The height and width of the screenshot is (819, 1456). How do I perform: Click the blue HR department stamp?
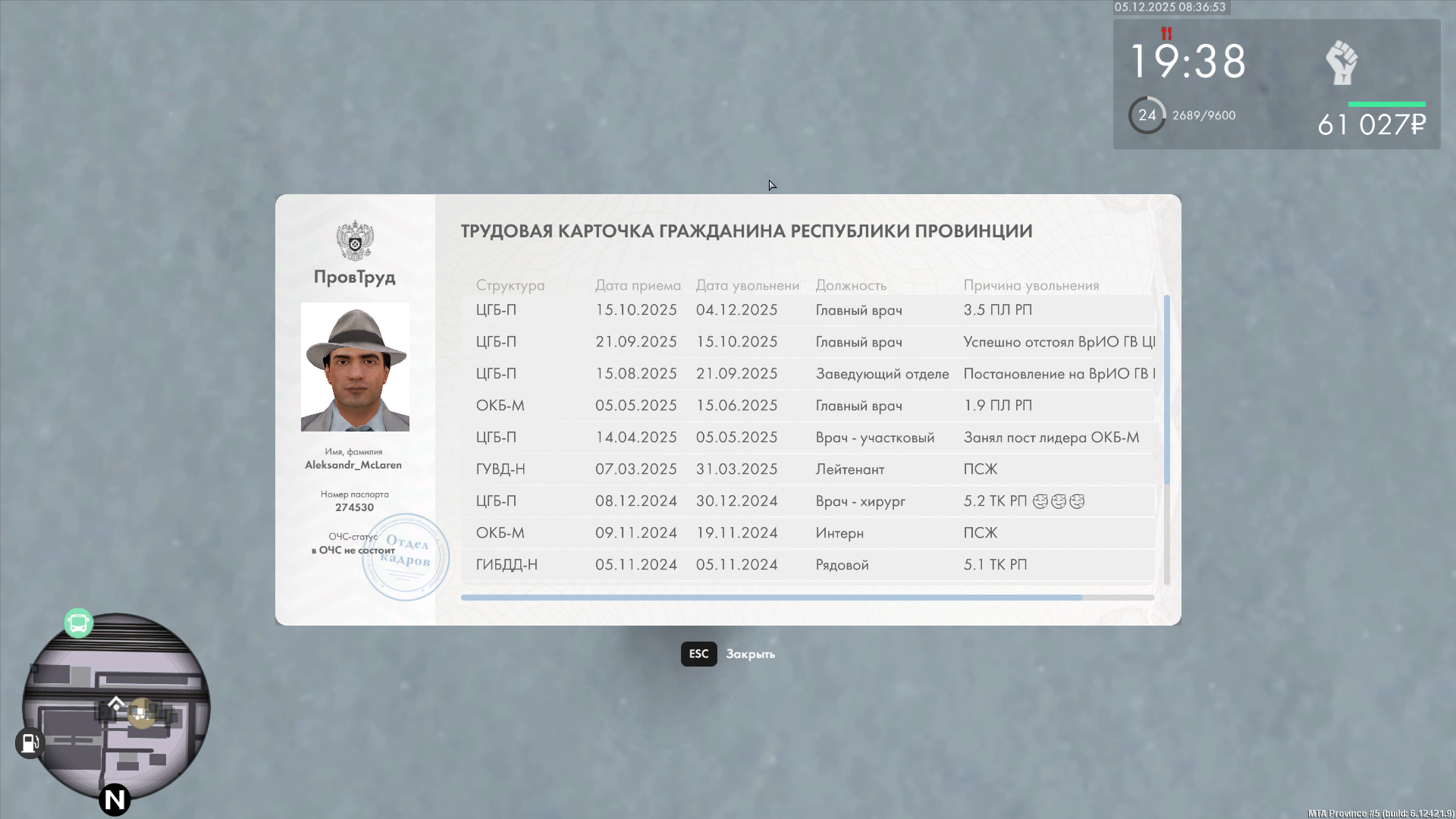(406, 557)
